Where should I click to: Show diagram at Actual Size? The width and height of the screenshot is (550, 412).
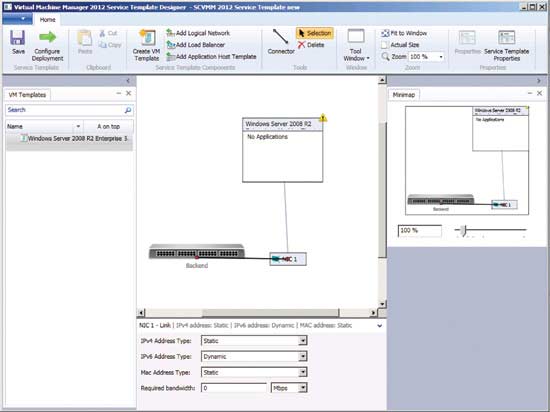pos(400,45)
